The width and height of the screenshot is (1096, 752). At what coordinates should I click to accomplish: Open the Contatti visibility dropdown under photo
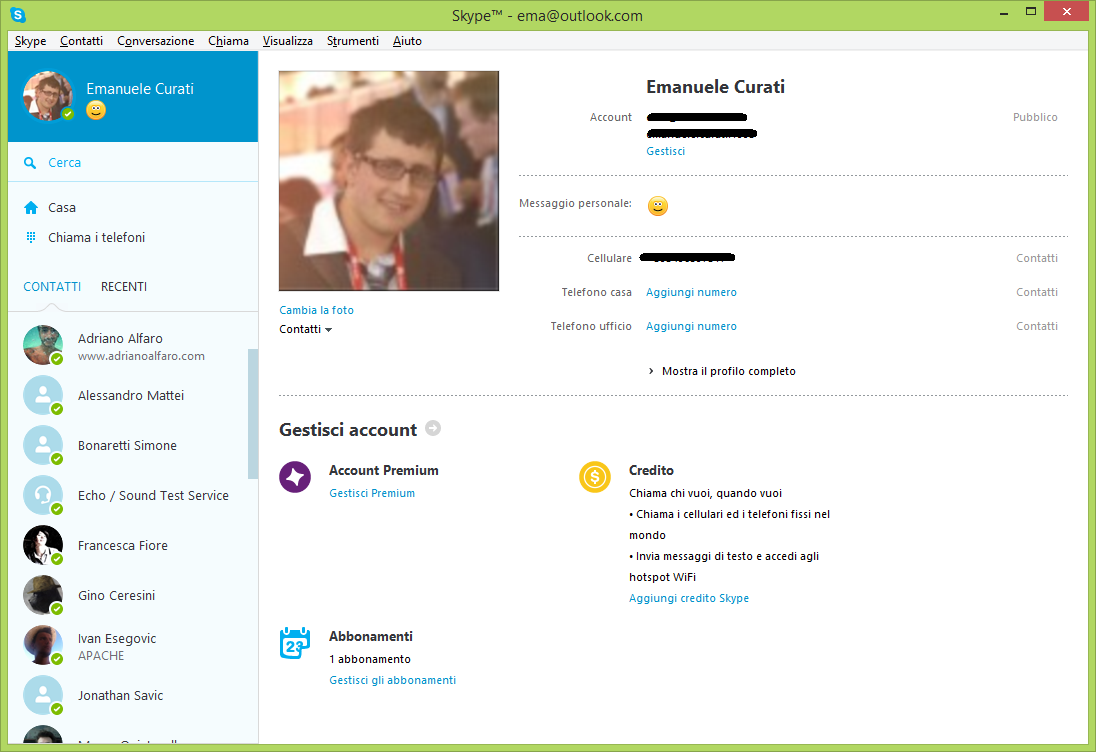pos(305,329)
